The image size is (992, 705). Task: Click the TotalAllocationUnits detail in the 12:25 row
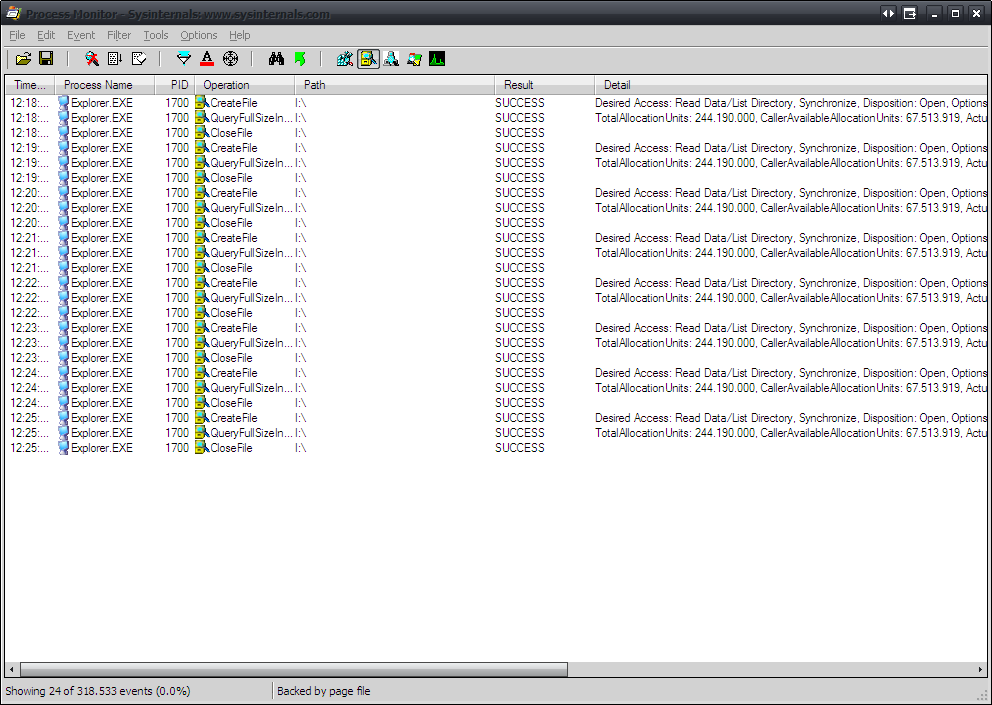point(791,433)
